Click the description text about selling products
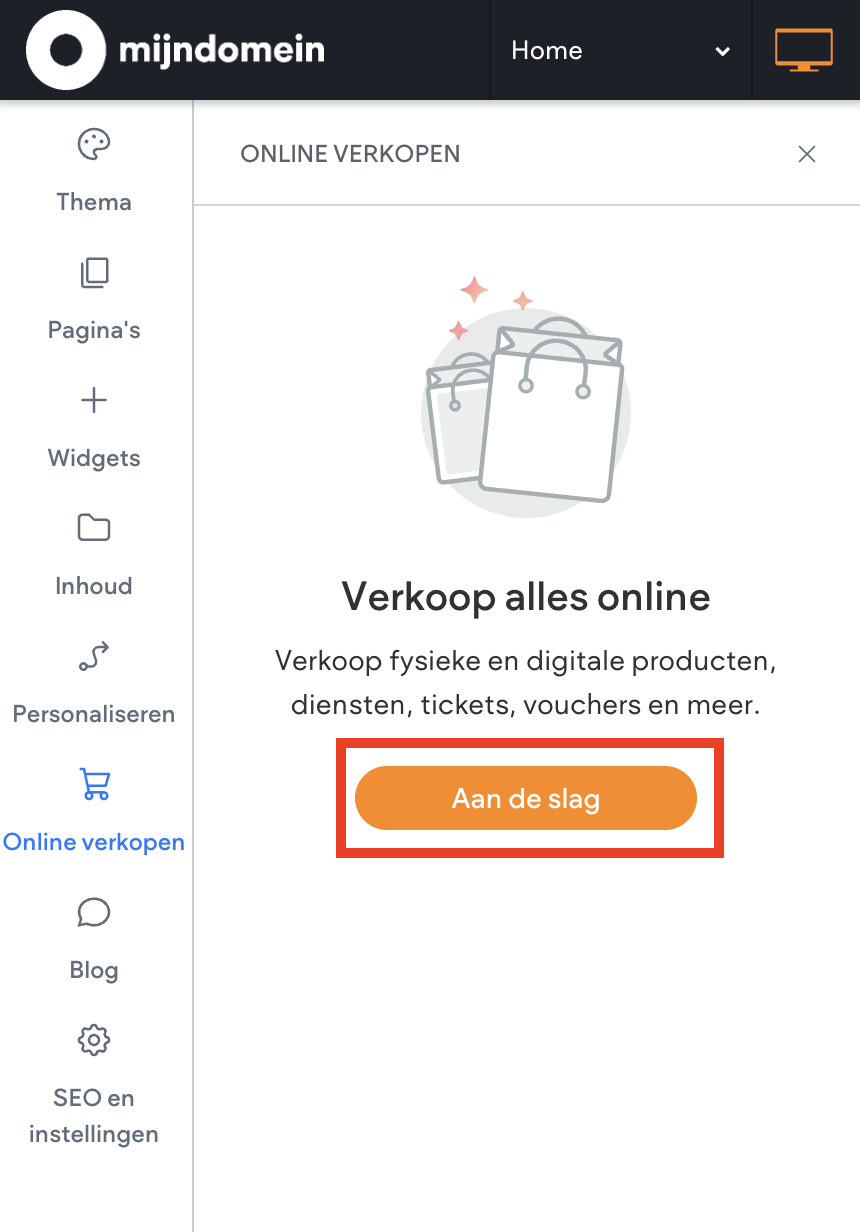 (x=526, y=683)
